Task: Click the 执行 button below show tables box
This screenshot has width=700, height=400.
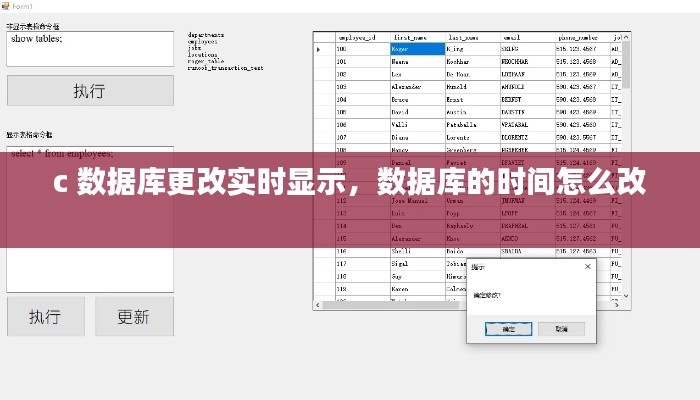Action: [x=89, y=91]
